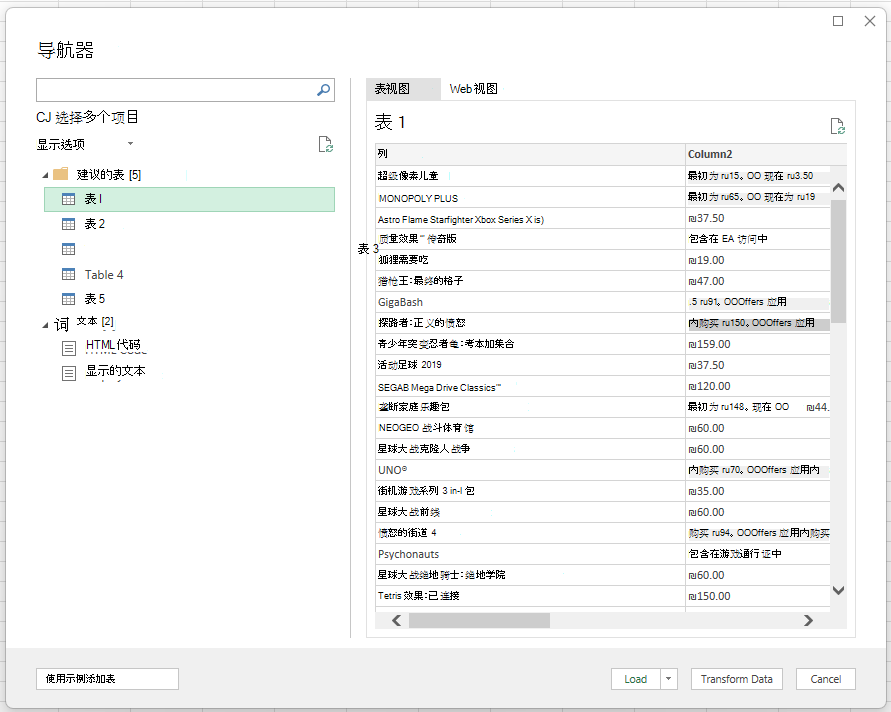Switch to the Web 视图 tab

tap(473, 89)
